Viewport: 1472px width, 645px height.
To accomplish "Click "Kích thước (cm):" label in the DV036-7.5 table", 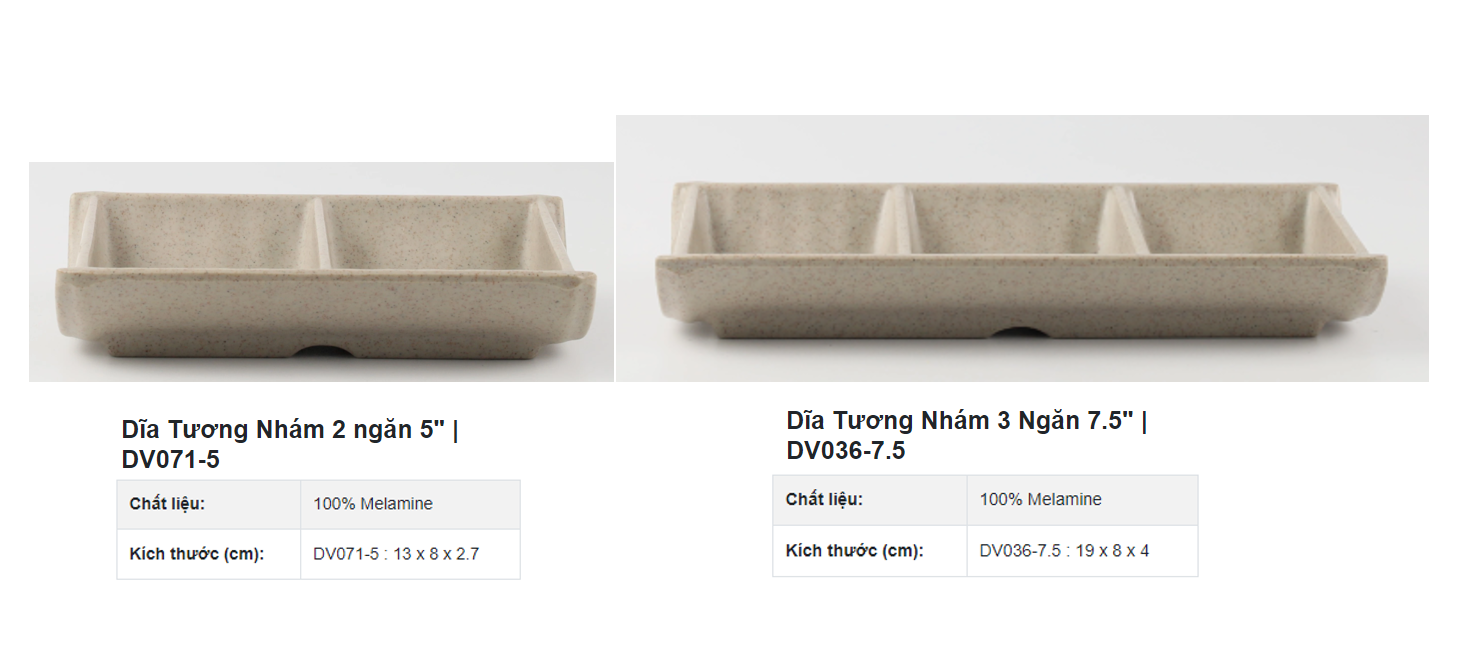I will (854, 551).
